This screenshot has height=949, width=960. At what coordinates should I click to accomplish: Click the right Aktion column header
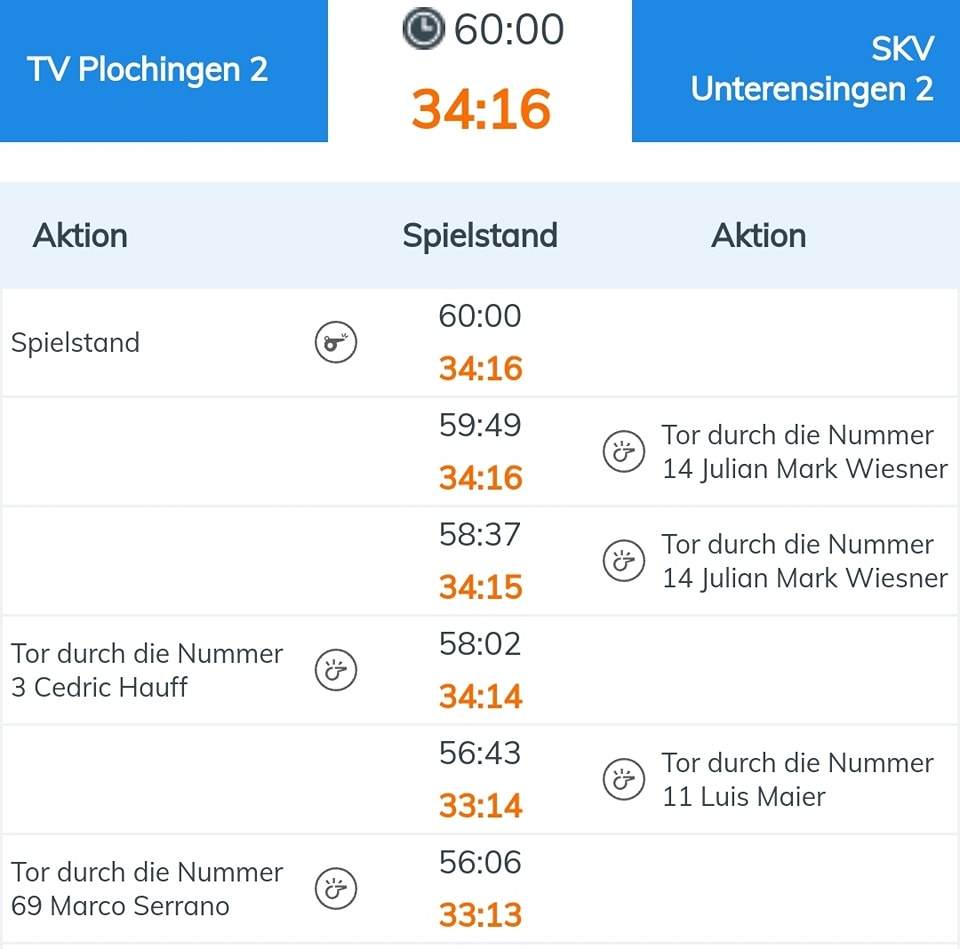click(x=758, y=236)
